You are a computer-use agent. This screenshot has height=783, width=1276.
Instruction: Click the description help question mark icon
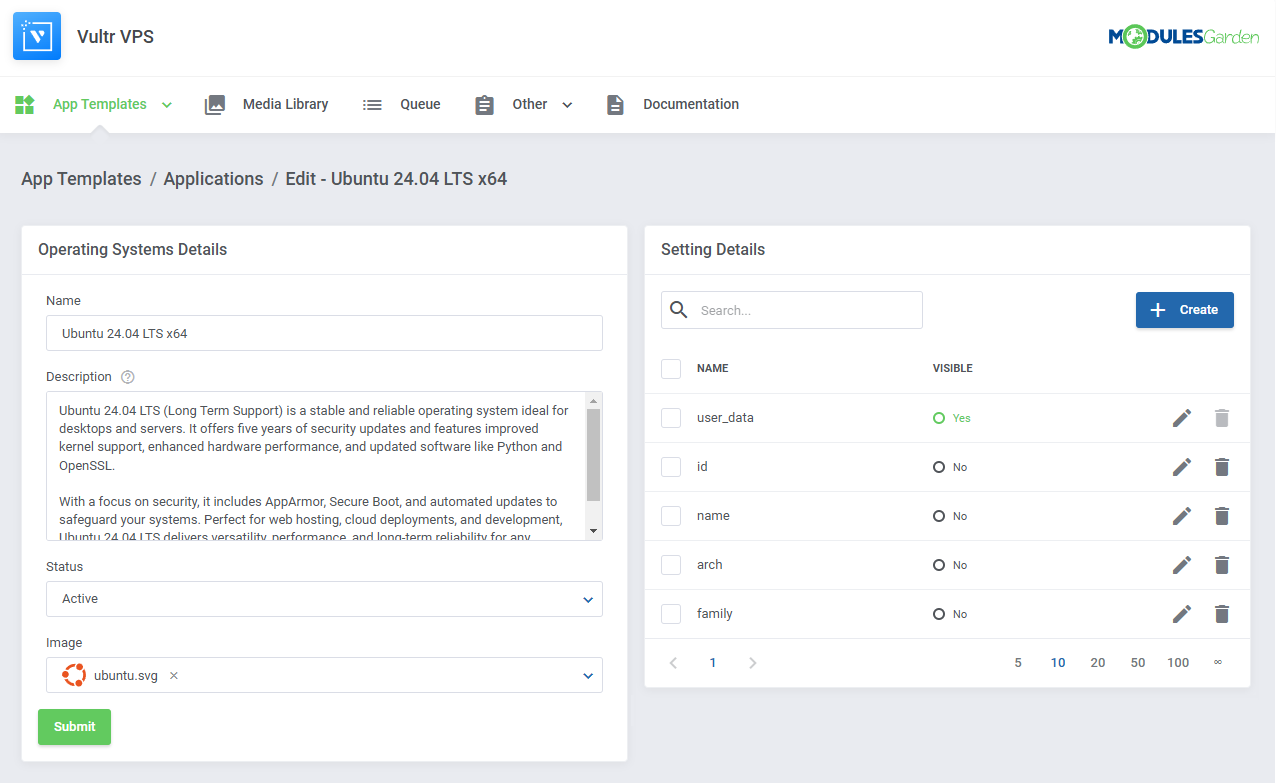(127, 376)
